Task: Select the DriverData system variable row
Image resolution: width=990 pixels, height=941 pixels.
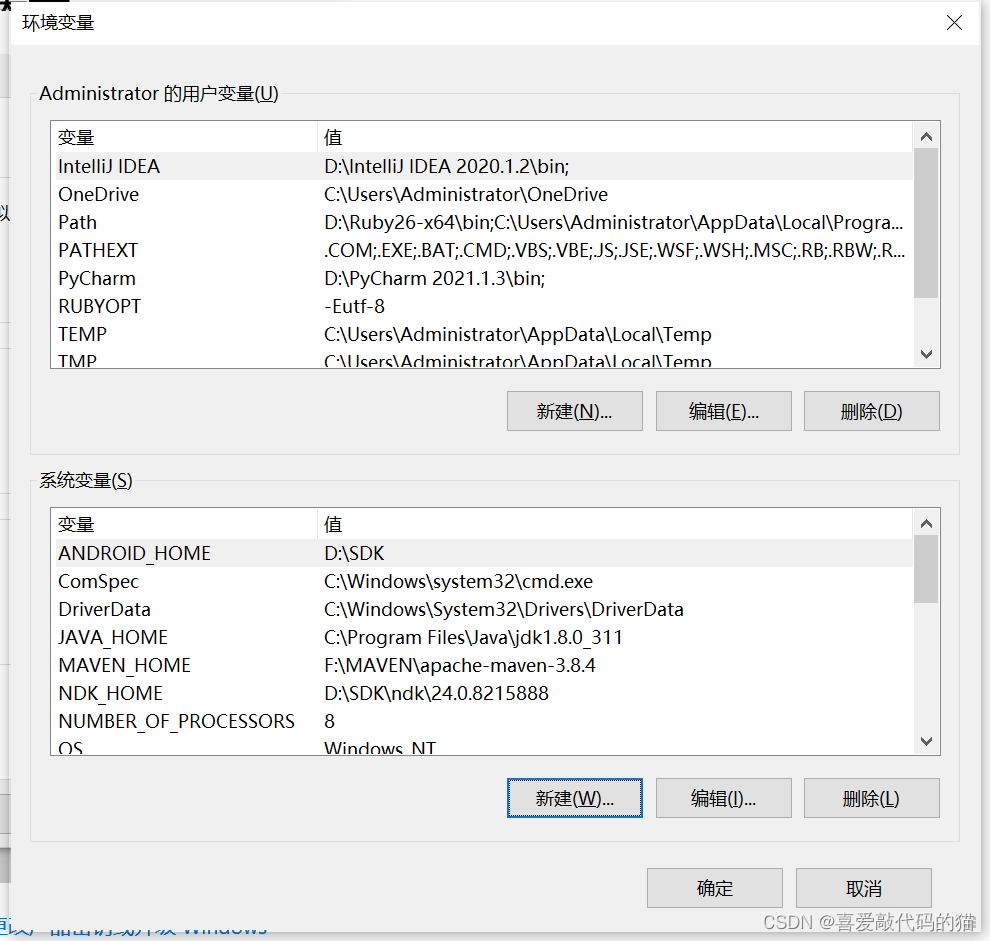Action: (484, 609)
